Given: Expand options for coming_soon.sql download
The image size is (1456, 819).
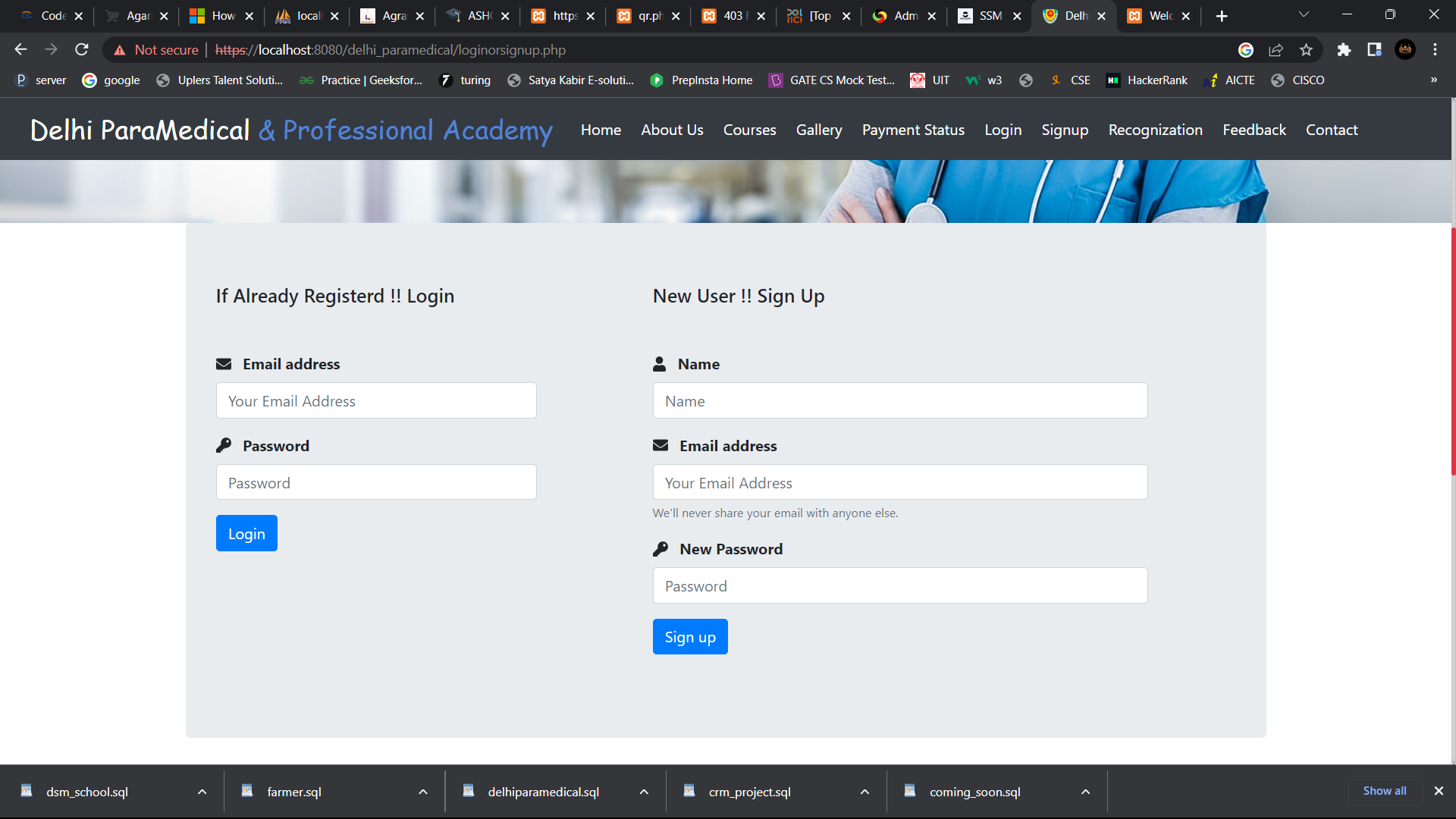Looking at the screenshot, I should [1085, 792].
